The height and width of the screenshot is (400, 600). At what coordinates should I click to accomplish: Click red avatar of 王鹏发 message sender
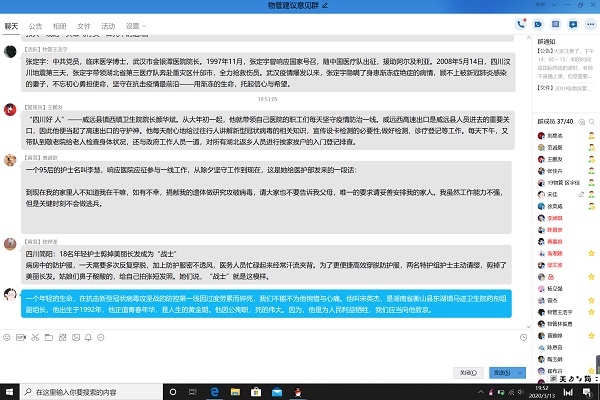click(10, 109)
